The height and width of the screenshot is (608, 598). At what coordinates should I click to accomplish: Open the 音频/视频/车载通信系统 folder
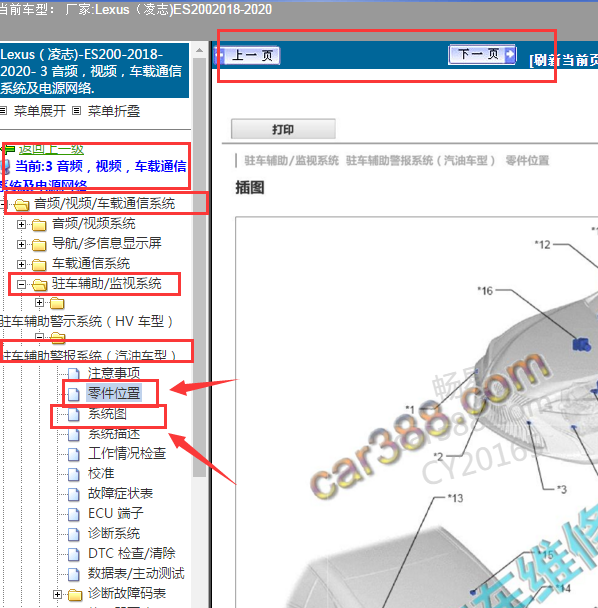point(105,203)
